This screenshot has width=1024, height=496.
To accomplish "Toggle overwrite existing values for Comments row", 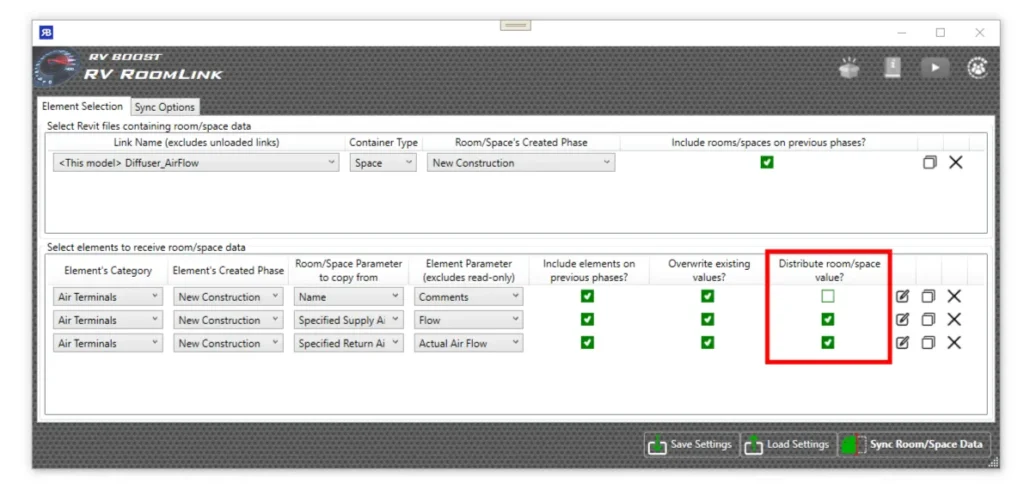I will [x=708, y=297].
